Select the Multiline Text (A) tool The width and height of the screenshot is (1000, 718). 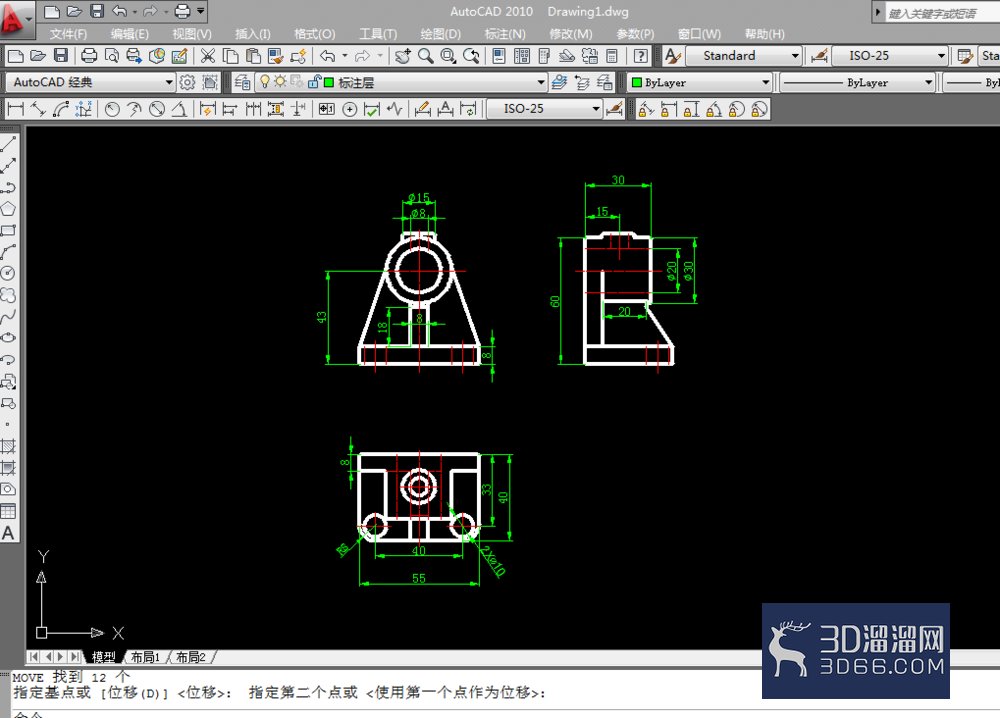pos(8,532)
